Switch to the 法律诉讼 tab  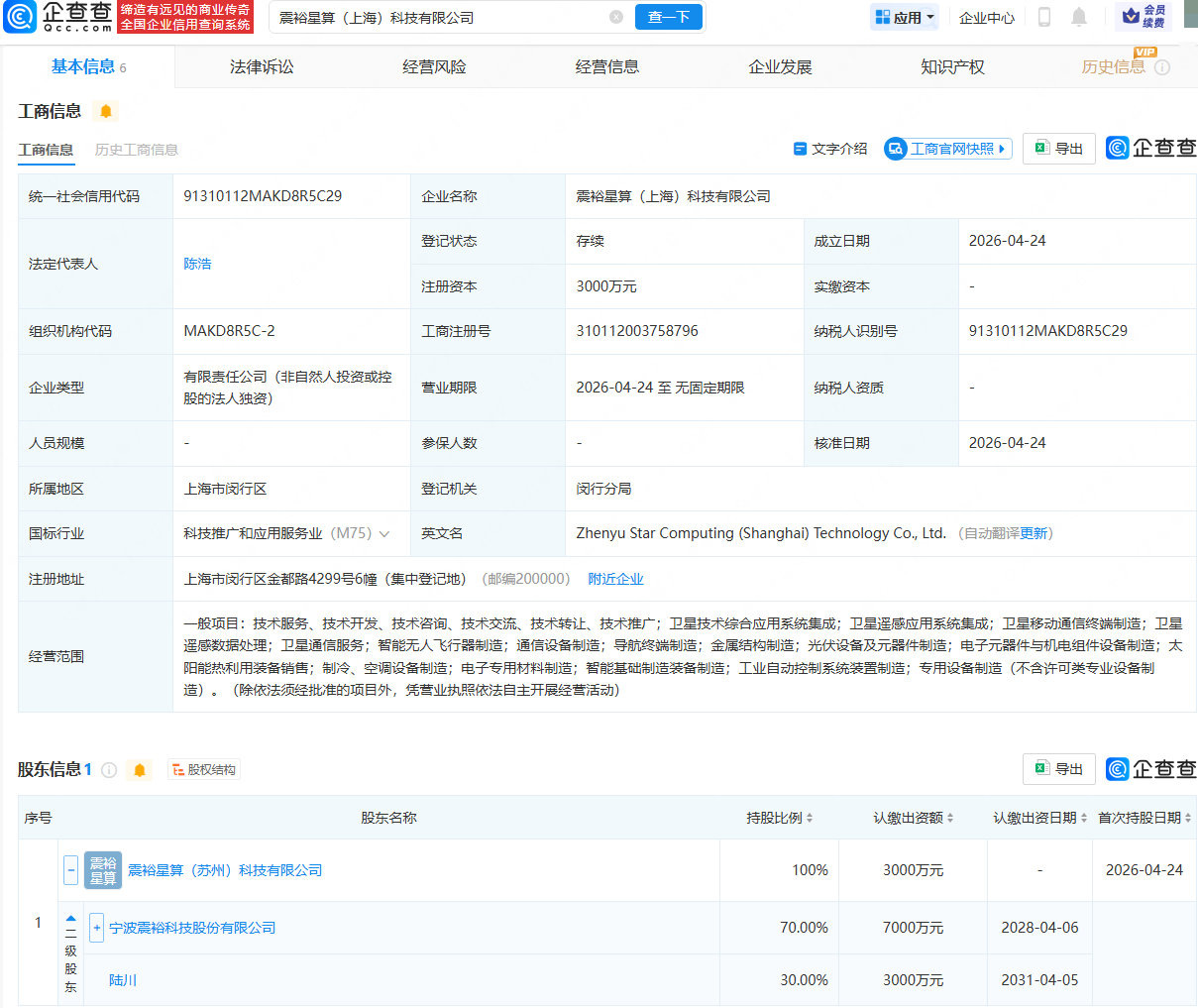click(262, 67)
